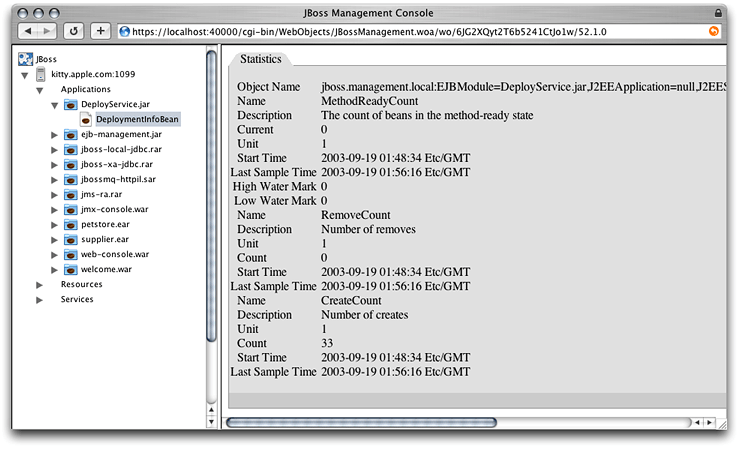Viewport: 740px width, 449px height.
Task: Click the DeployService.jar module icon
Action: click(x=70, y=104)
